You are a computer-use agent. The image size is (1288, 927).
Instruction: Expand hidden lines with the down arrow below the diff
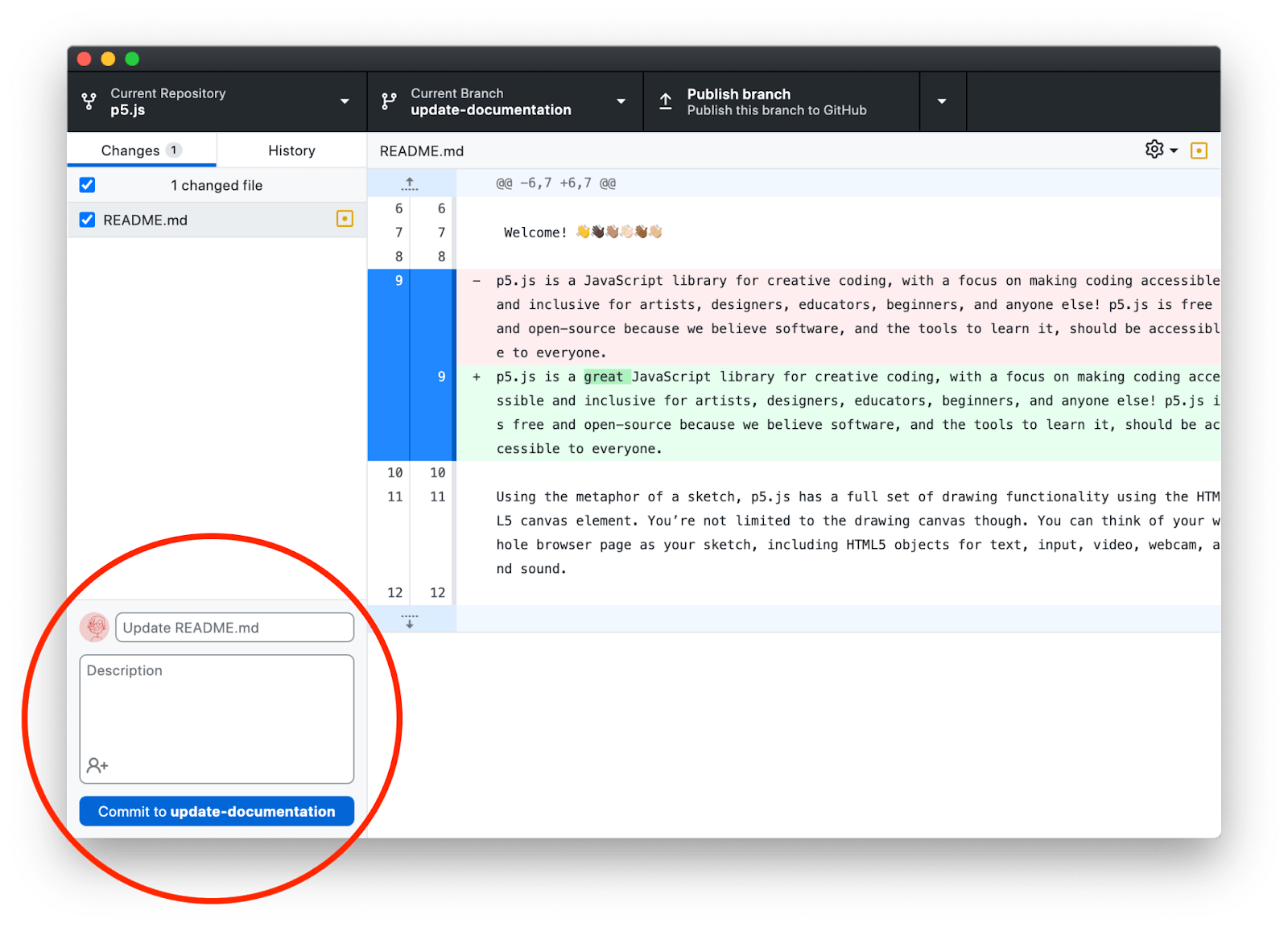410,620
